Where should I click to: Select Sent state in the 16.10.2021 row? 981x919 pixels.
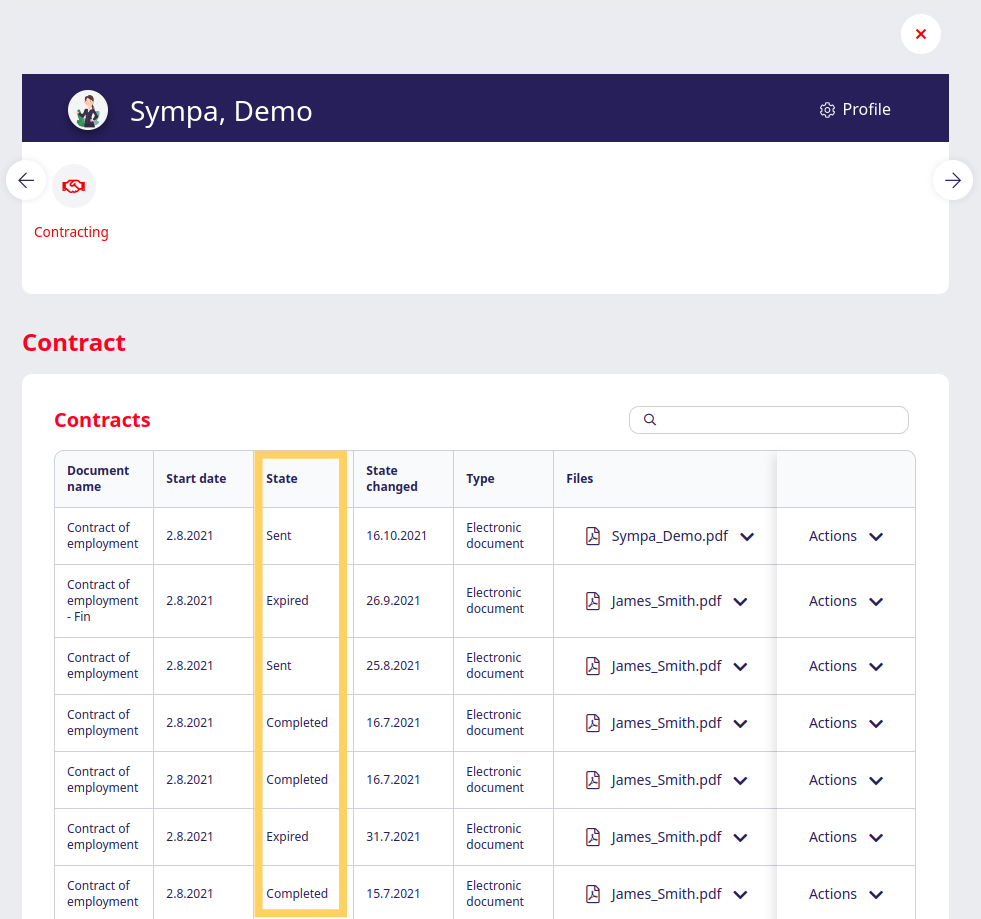click(x=278, y=536)
